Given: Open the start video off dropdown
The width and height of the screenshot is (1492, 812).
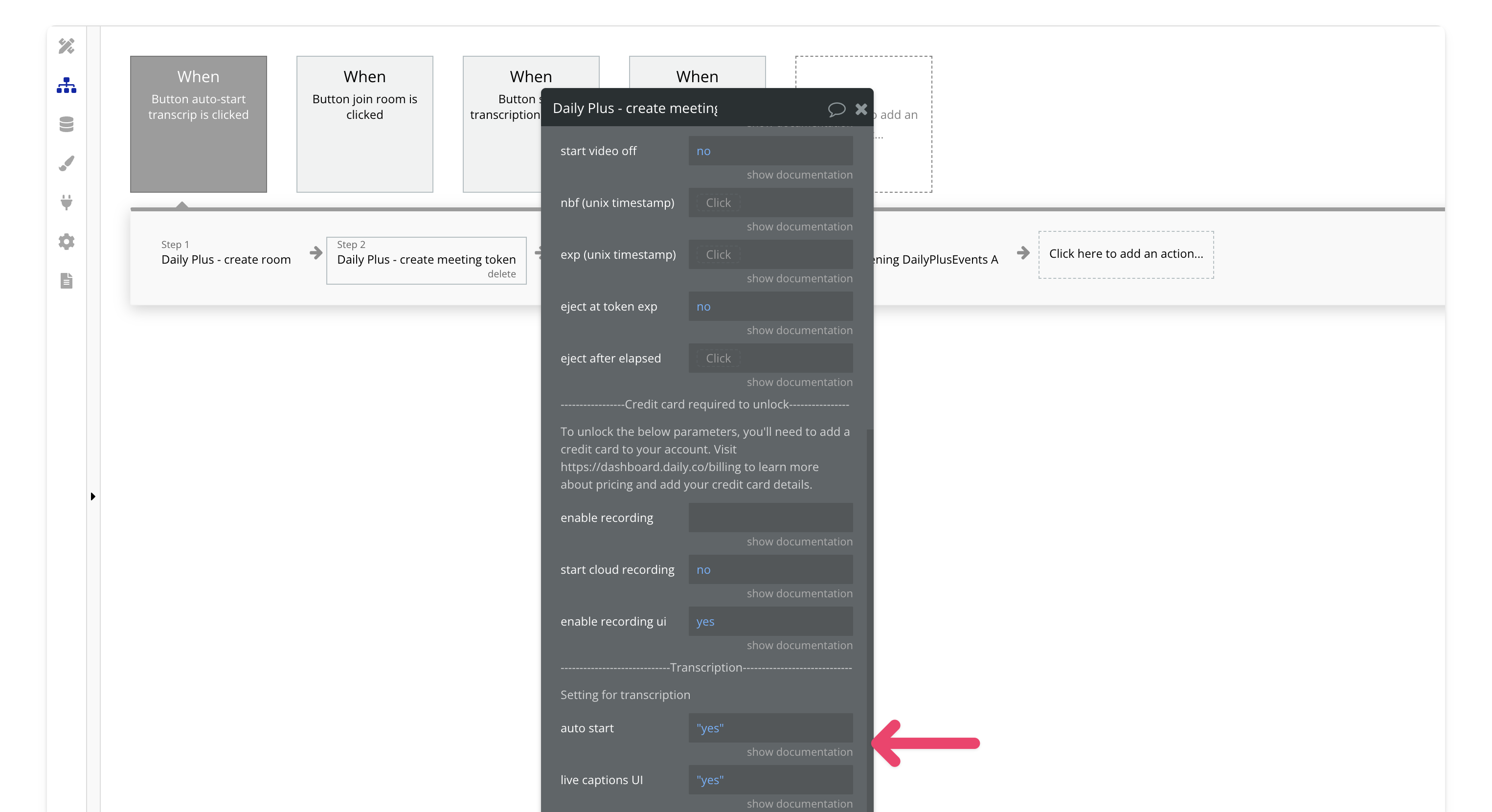Looking at the screenshot, I should tap(770, 151).
